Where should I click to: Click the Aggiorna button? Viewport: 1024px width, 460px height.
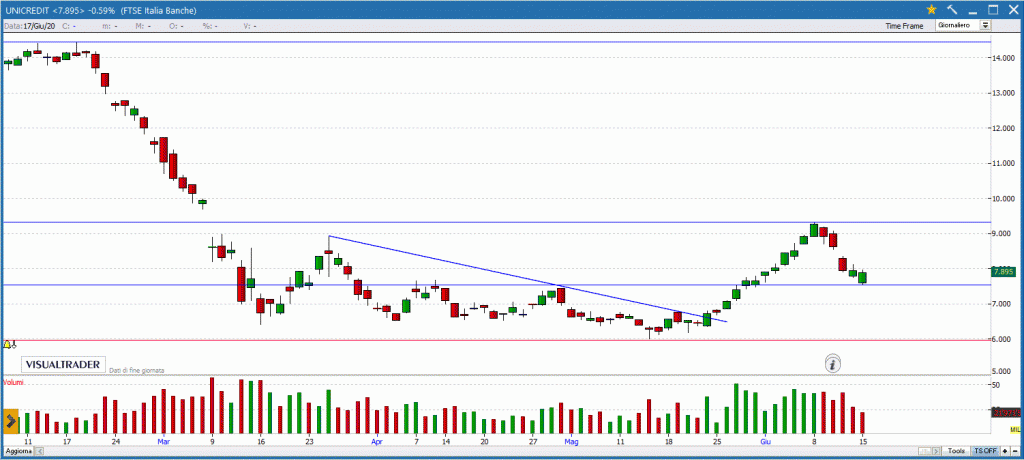click(17, 452)
